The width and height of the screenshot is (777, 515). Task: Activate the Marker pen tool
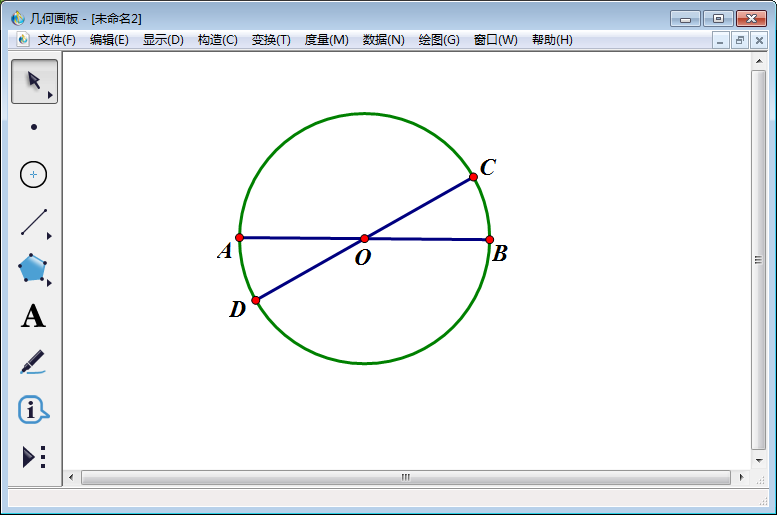point(33,362)
